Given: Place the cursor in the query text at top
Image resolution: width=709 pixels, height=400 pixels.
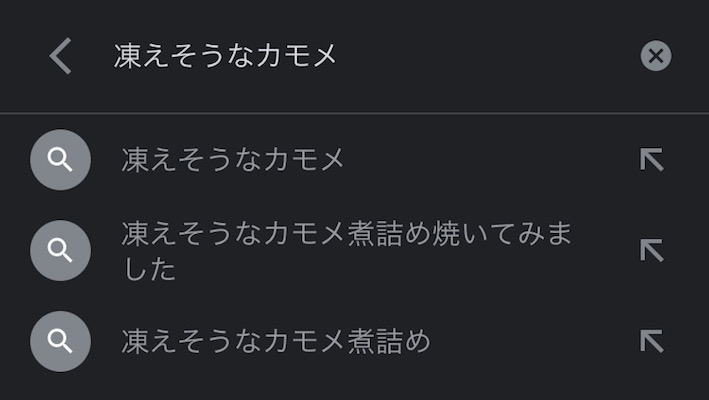Looking at the screenshot, I should [226, 56].
